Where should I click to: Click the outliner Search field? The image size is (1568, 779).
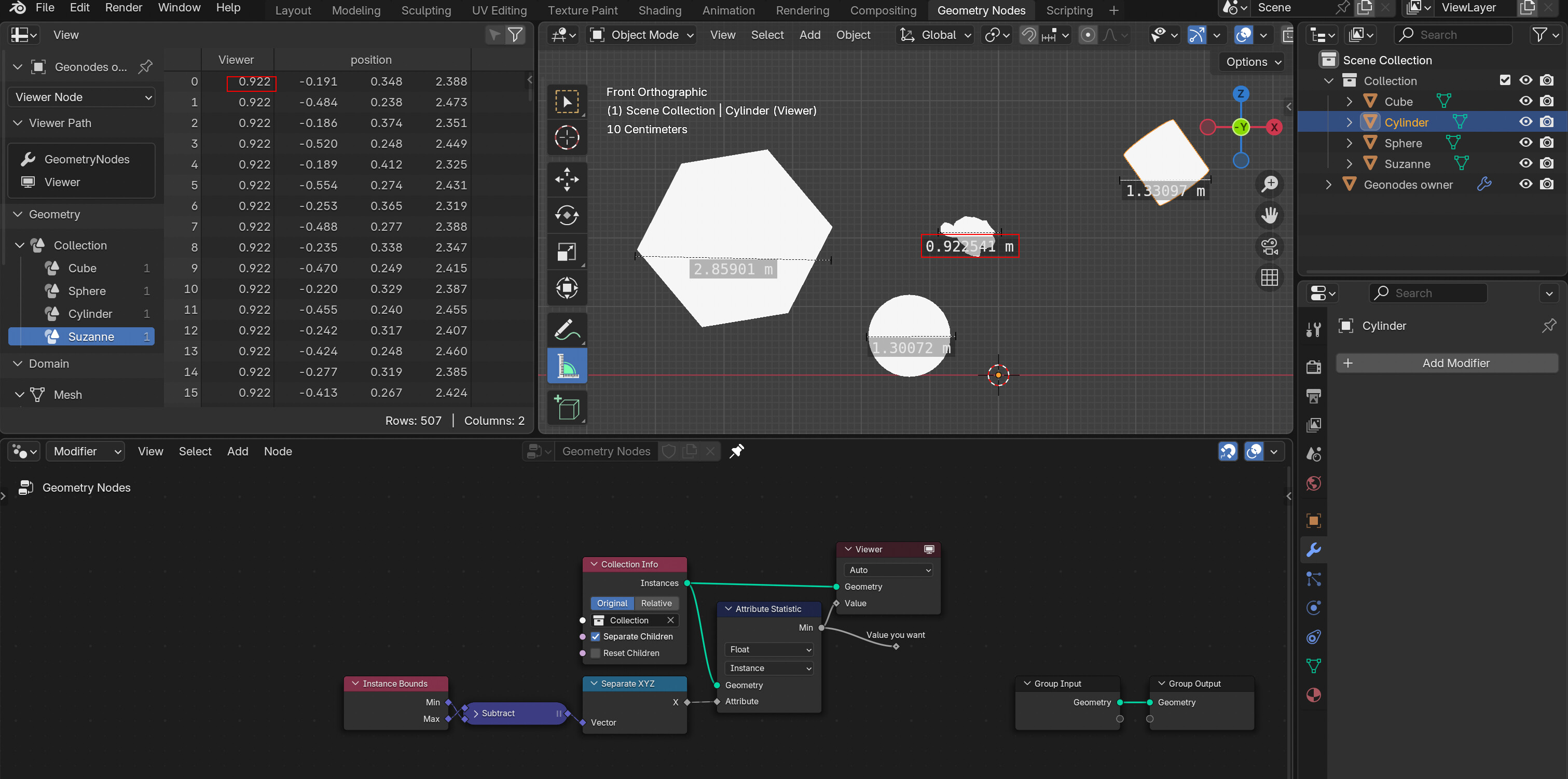point(1452,35)
